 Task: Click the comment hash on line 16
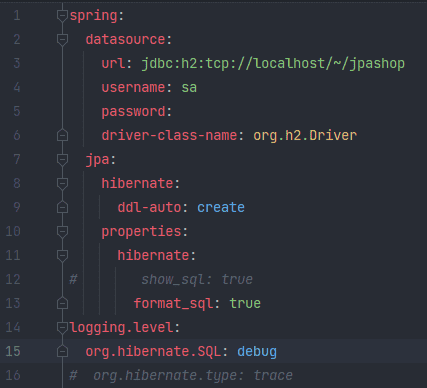pyautogui.click(x=73, y=375)
